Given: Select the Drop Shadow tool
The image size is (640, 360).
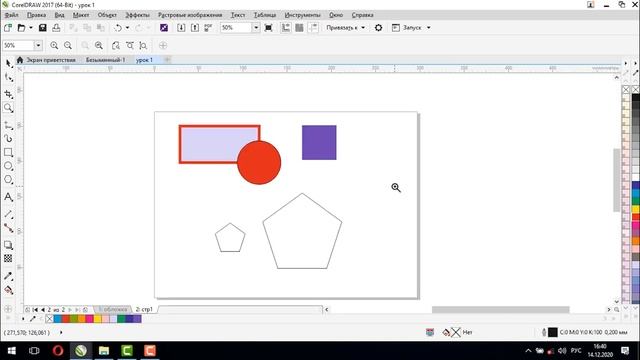Looking at the screenshot, I should (x=9, y=245).
